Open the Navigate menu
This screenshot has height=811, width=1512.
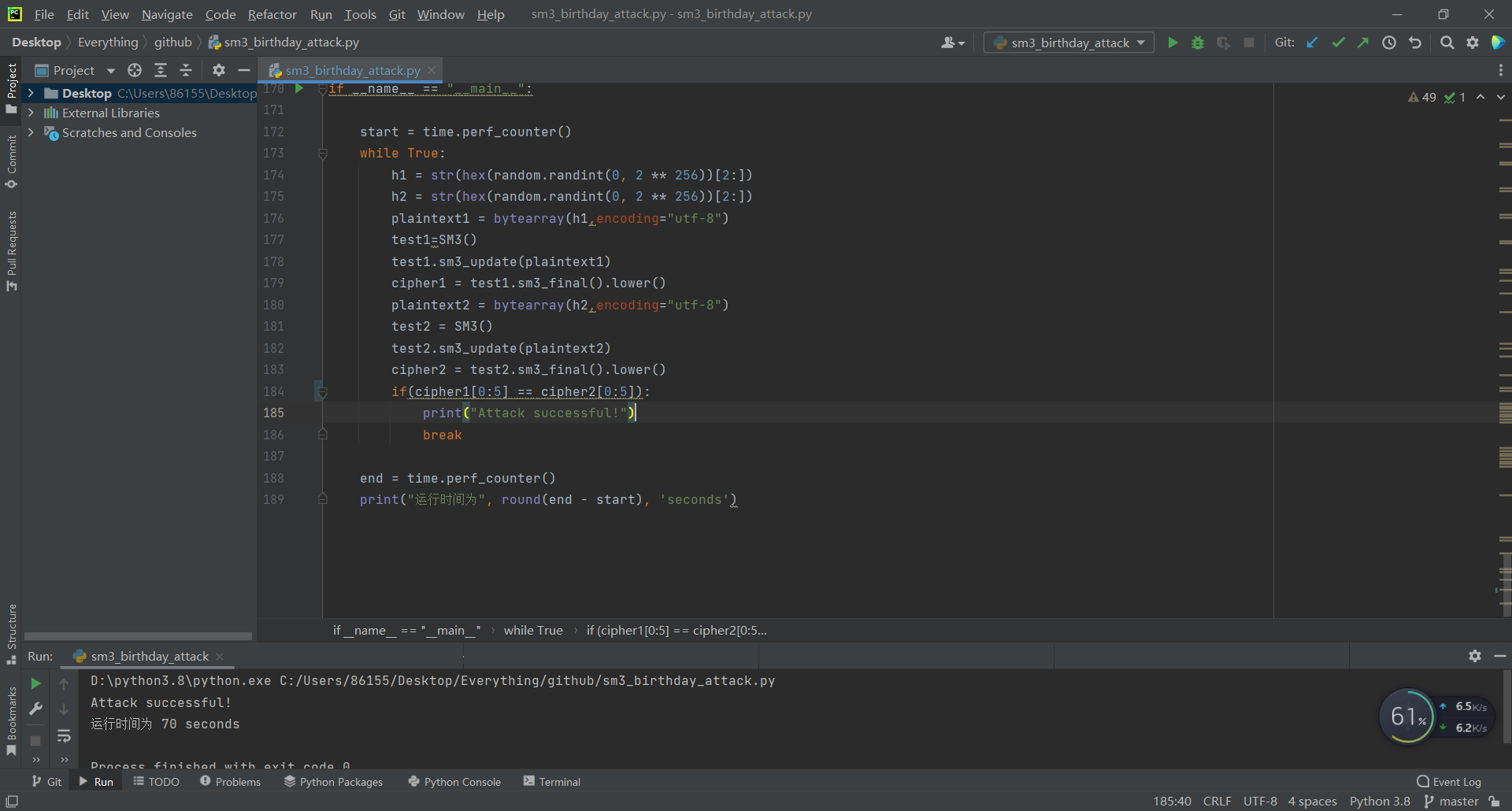coord(167,14)
